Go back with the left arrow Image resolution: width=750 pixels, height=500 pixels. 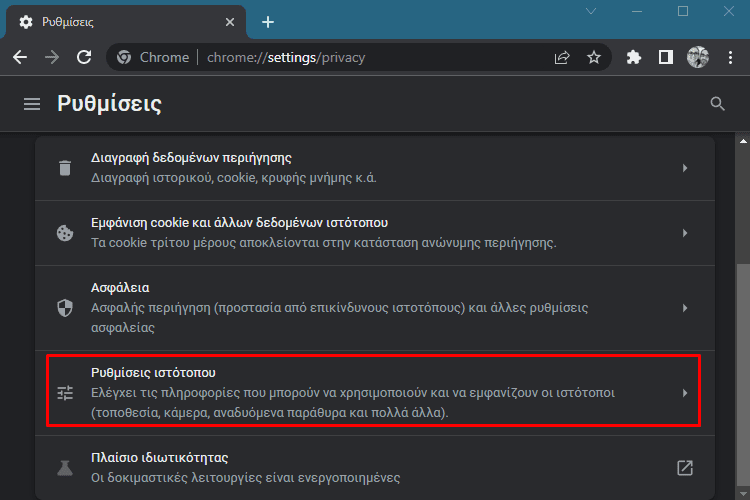click(x=20, y=57)
